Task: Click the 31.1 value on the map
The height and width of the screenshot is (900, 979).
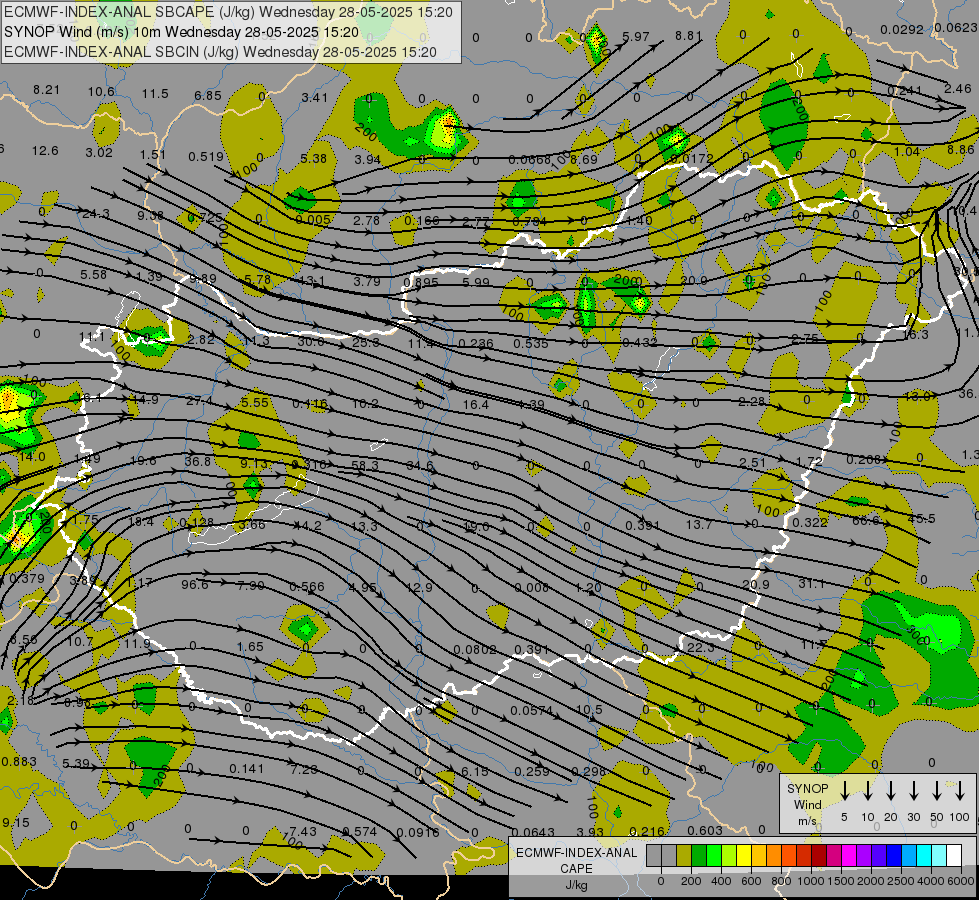Action: tap(811, 583)
